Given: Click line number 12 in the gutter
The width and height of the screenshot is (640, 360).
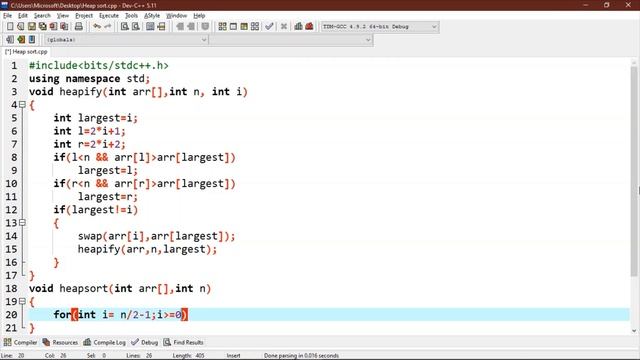Looking at the screenshot, I should tap(11, 210).
